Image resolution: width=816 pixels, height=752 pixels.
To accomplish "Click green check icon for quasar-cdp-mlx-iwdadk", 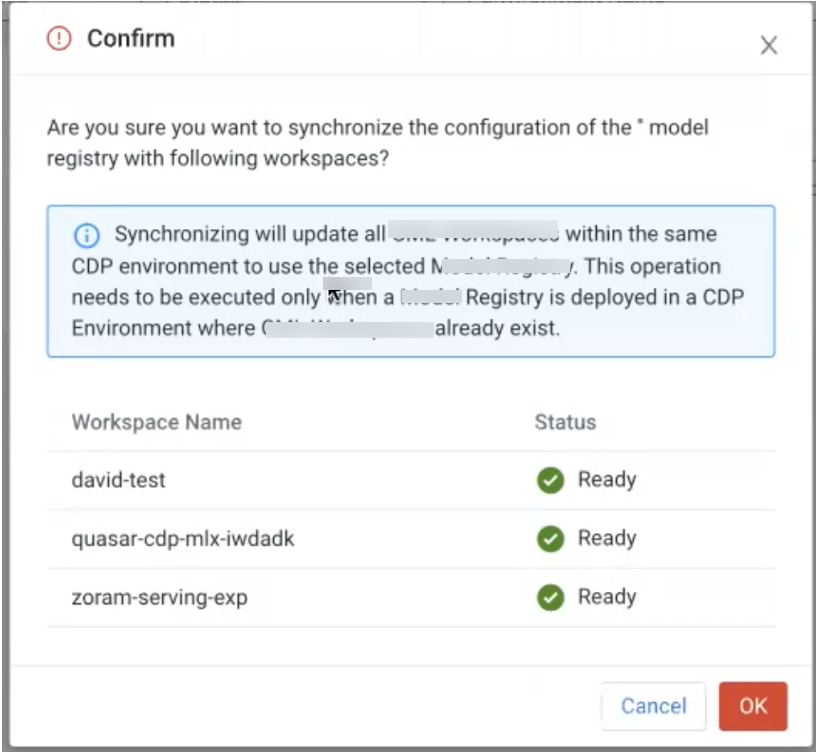I will tap(550, 539).
